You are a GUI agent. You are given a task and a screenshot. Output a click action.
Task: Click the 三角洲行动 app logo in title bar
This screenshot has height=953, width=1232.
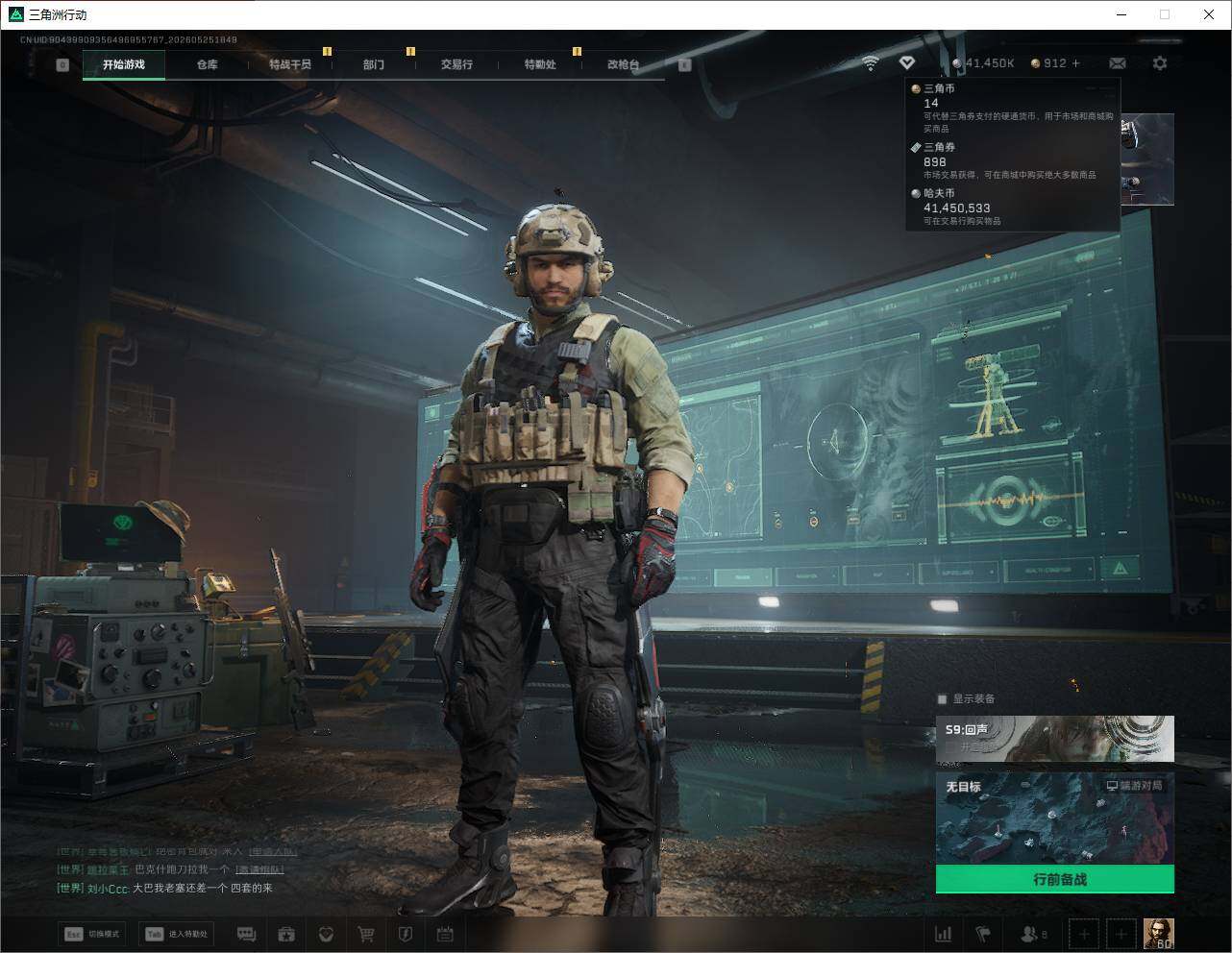click(x=16, y=14)
